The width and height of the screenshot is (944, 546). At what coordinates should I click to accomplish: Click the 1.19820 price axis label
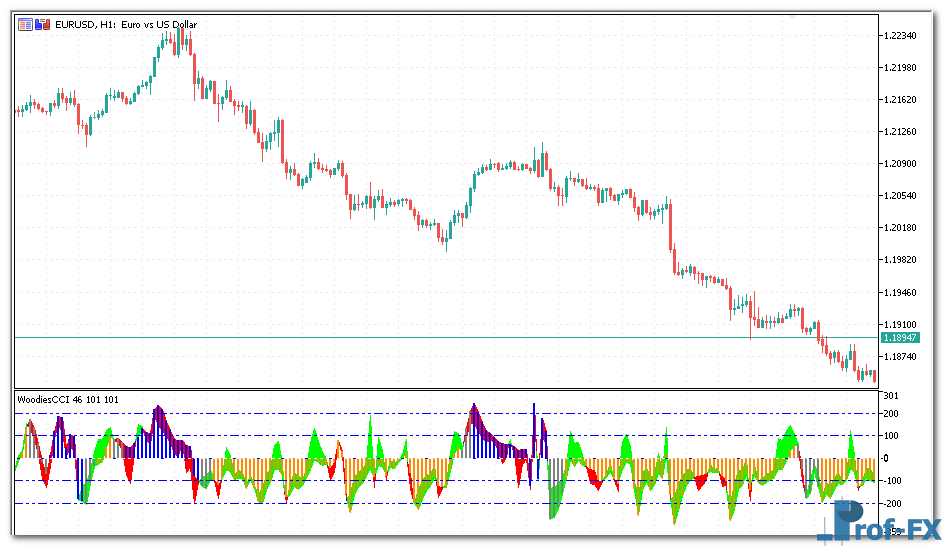(x=902, y=259)
